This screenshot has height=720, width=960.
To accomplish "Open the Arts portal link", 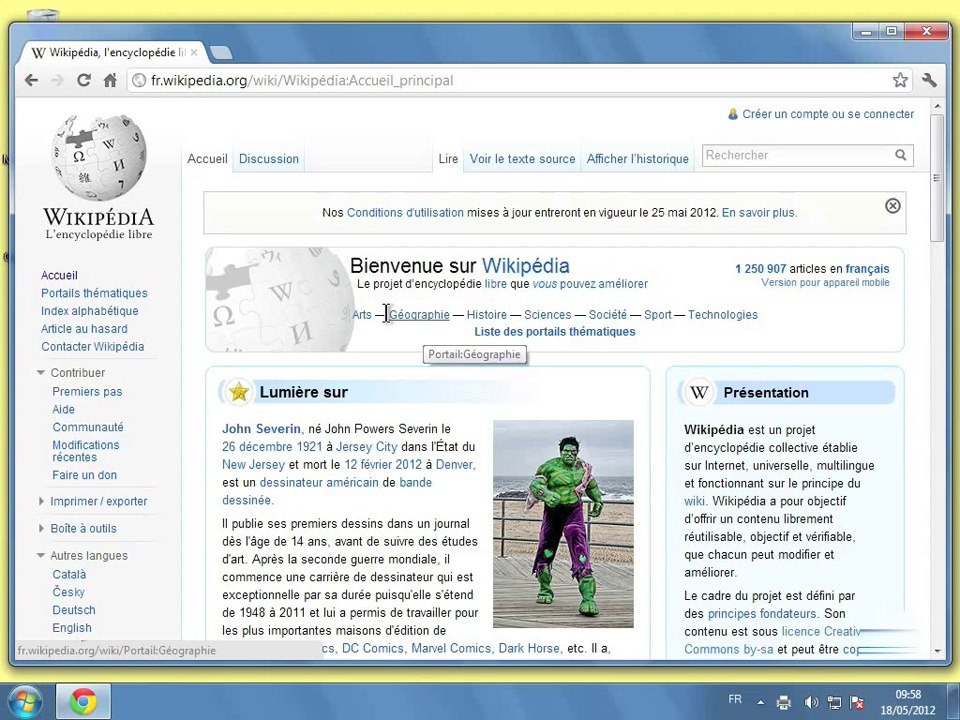I will tap(362, 315).
